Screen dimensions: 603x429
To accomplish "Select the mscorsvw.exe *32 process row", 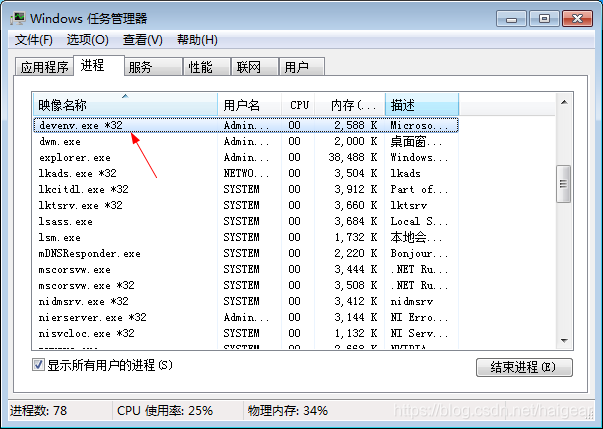I will coord(246,285).
